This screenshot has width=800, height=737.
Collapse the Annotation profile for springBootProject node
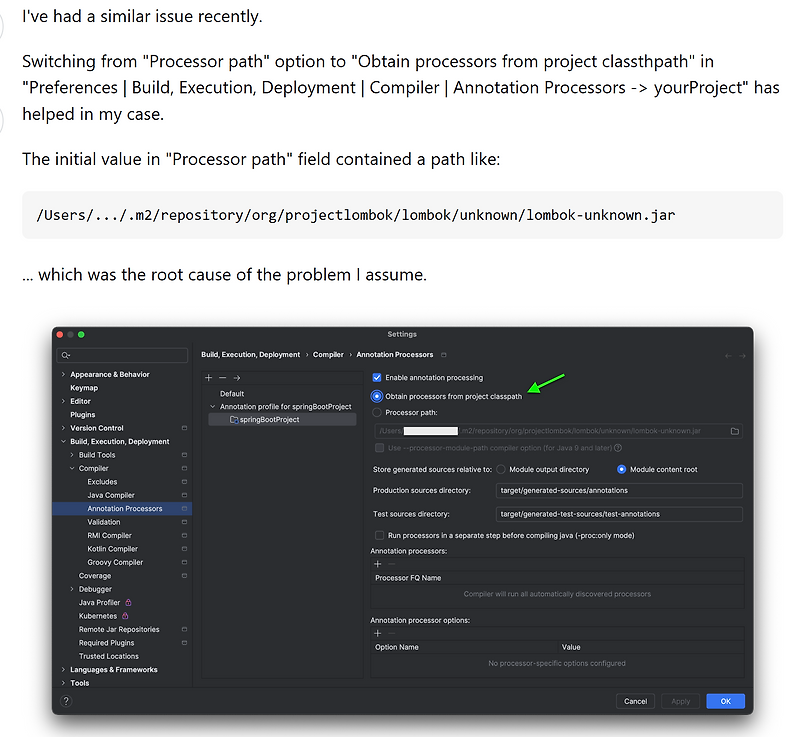tap(211, 406)
